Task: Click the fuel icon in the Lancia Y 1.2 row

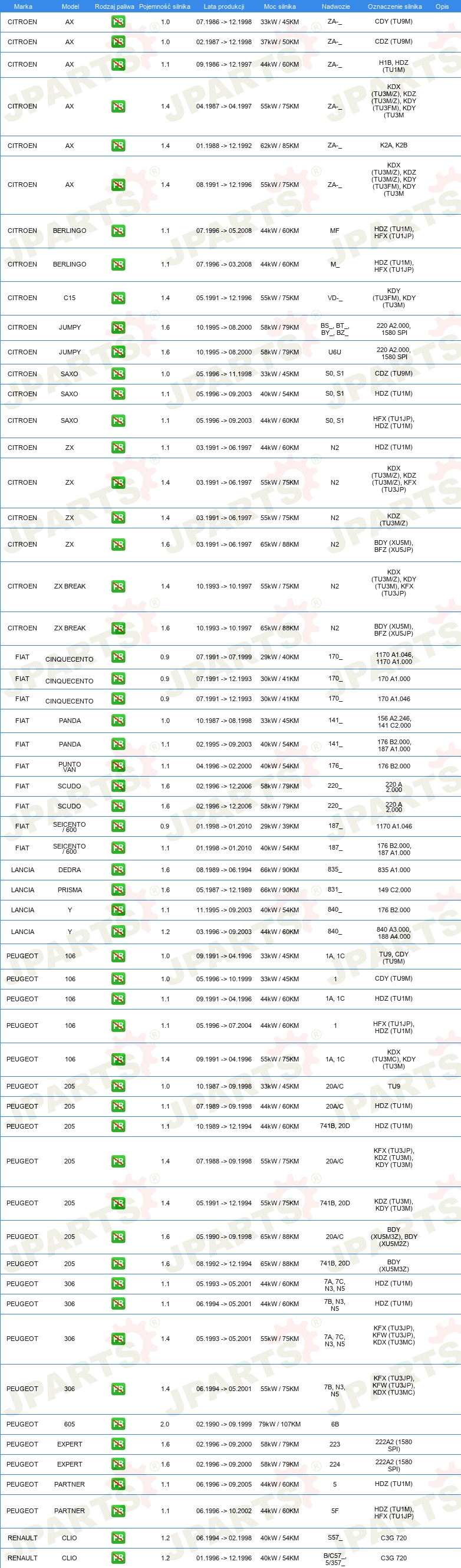Action: click(x=118, y=932)
